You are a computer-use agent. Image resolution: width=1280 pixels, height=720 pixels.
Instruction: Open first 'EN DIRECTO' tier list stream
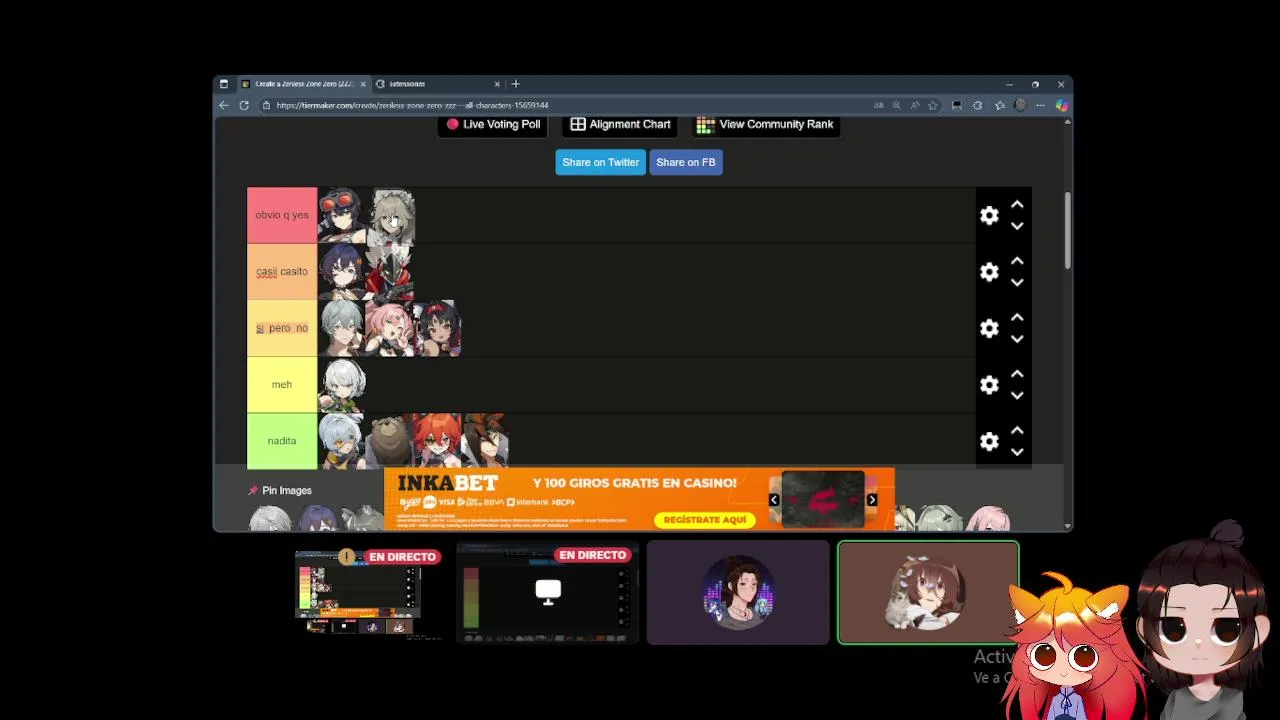click(x=358, y=592)
